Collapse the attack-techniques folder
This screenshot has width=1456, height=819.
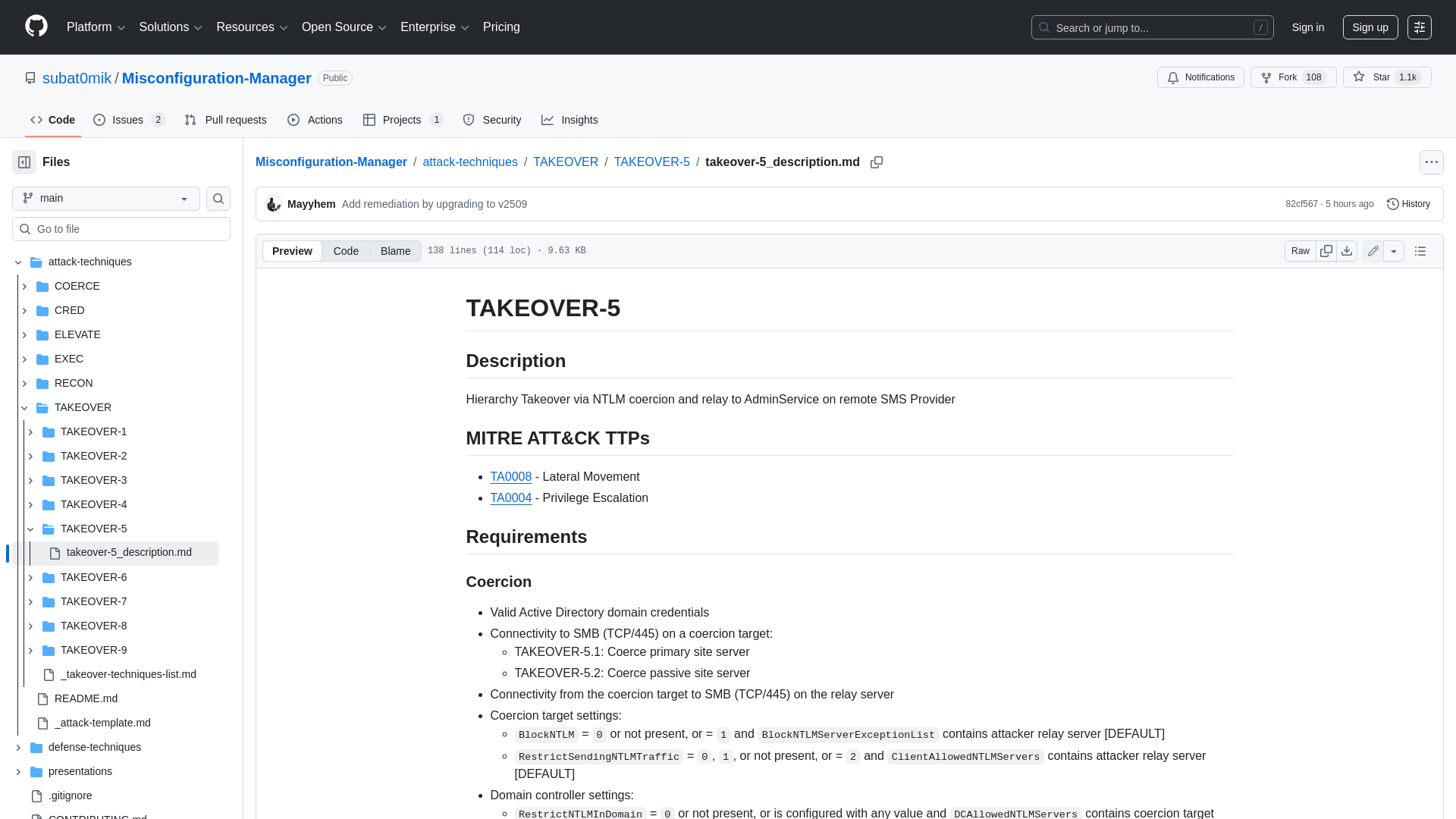point(17,262)
